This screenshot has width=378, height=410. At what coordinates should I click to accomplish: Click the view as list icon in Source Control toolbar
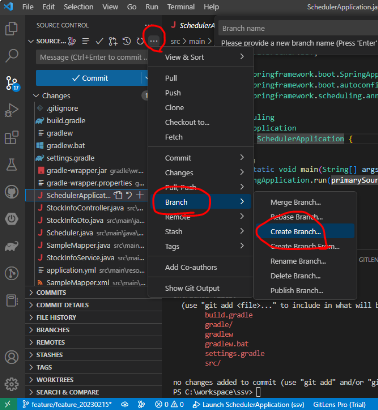pyautogui.click(x=86, y=41)
